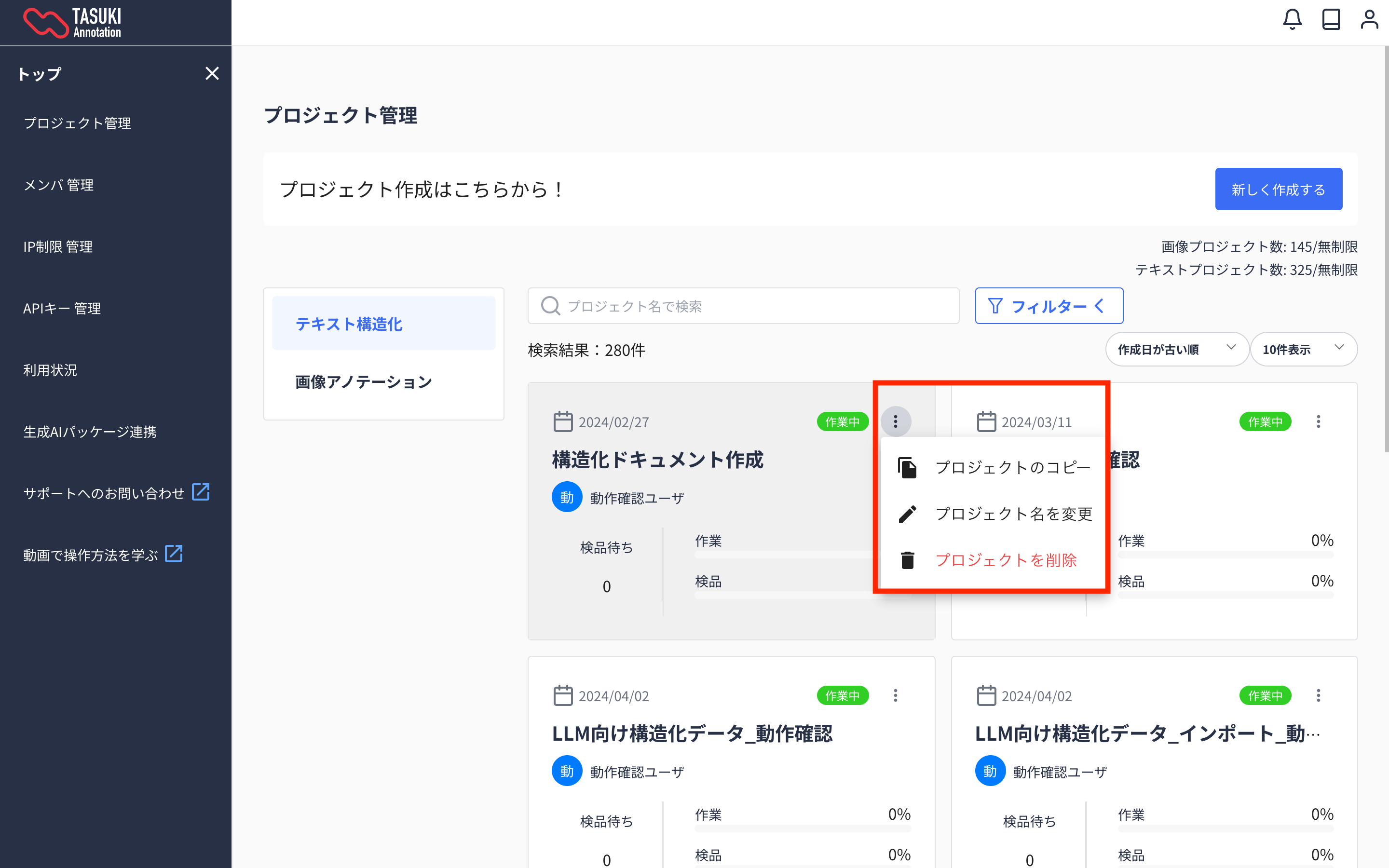The image size is (1389, 868).
Task: Click the external link icon beside サポートへのお問い合わせ
Action: (200, 492)
